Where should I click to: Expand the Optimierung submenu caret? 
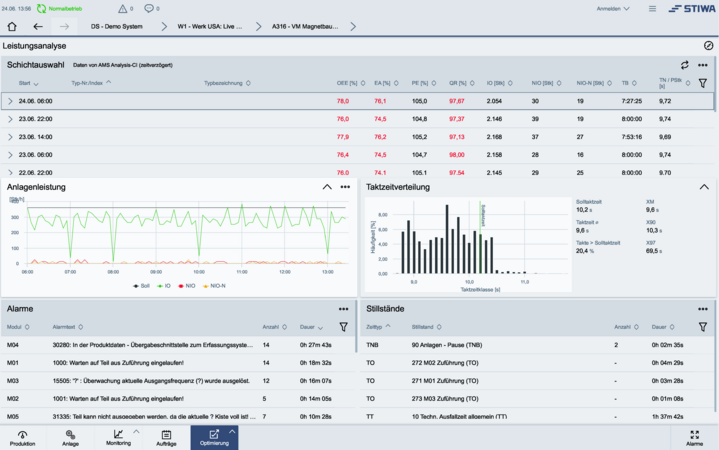(x=232, y=432)
